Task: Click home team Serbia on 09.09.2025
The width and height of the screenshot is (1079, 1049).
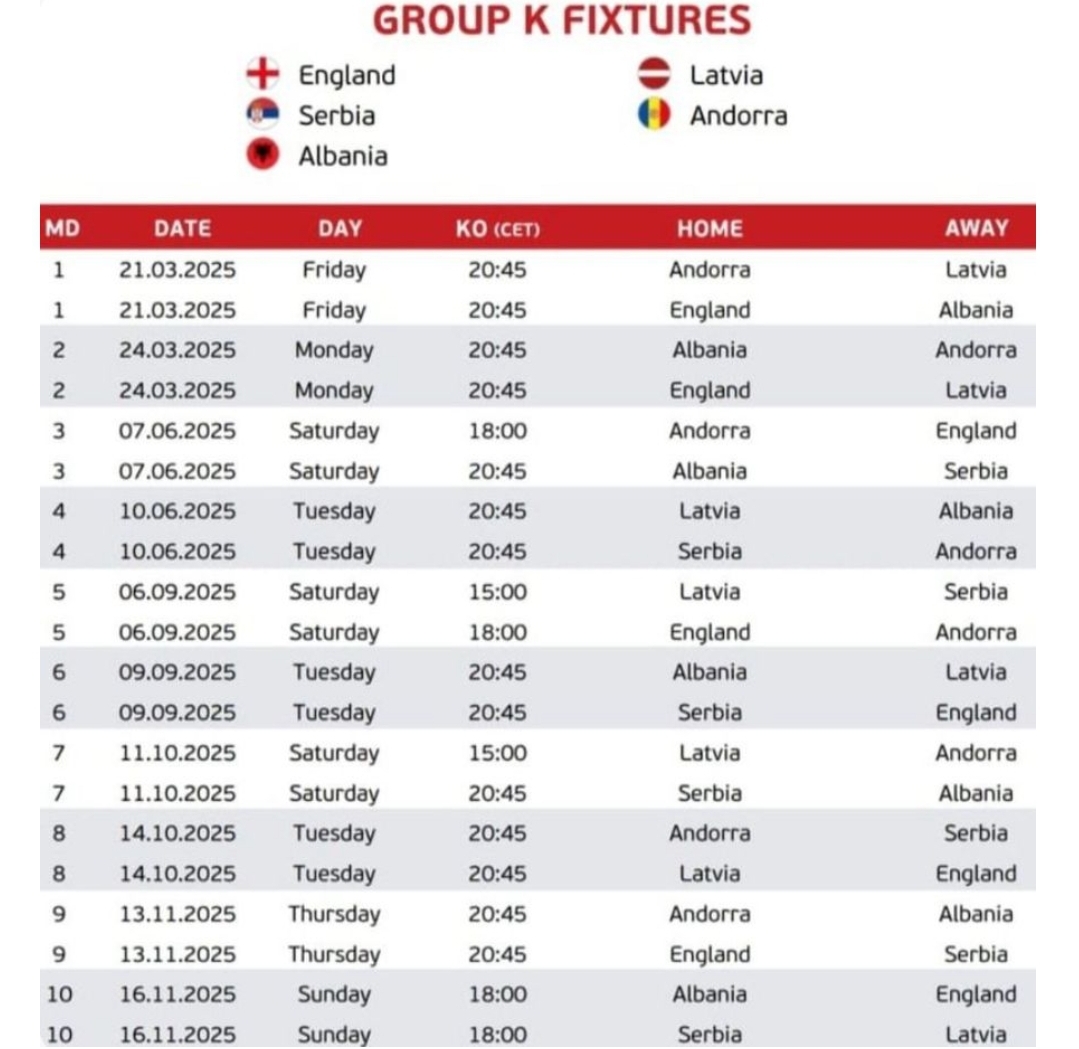Action: pyautogui.click(x=709, y=713)
